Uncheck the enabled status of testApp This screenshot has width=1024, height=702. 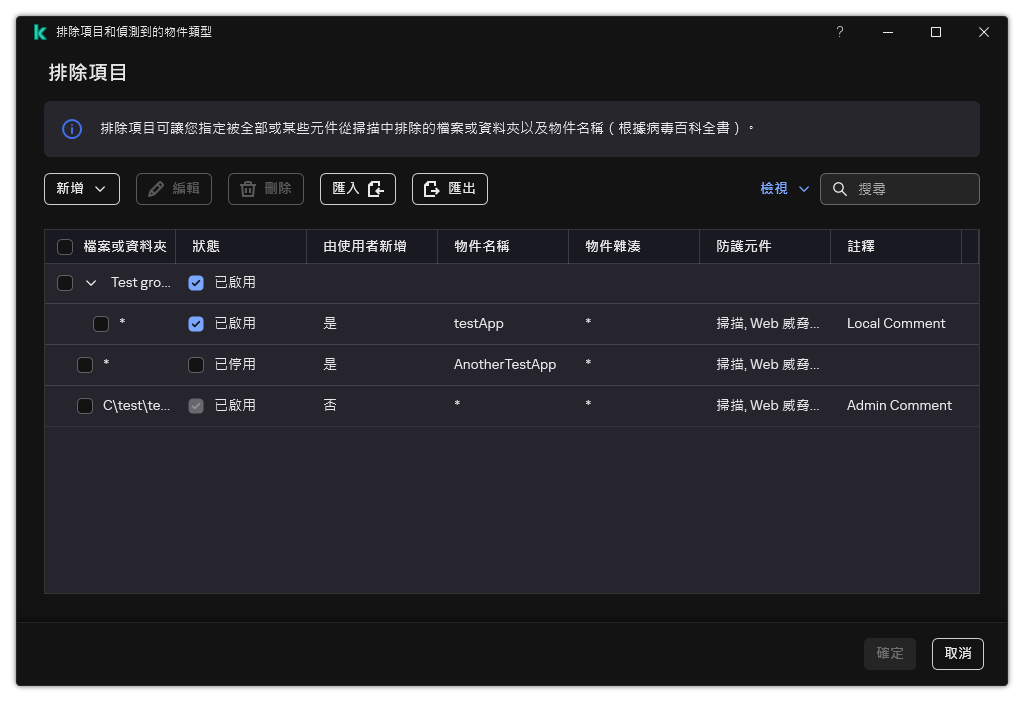[x=195, y=323]
